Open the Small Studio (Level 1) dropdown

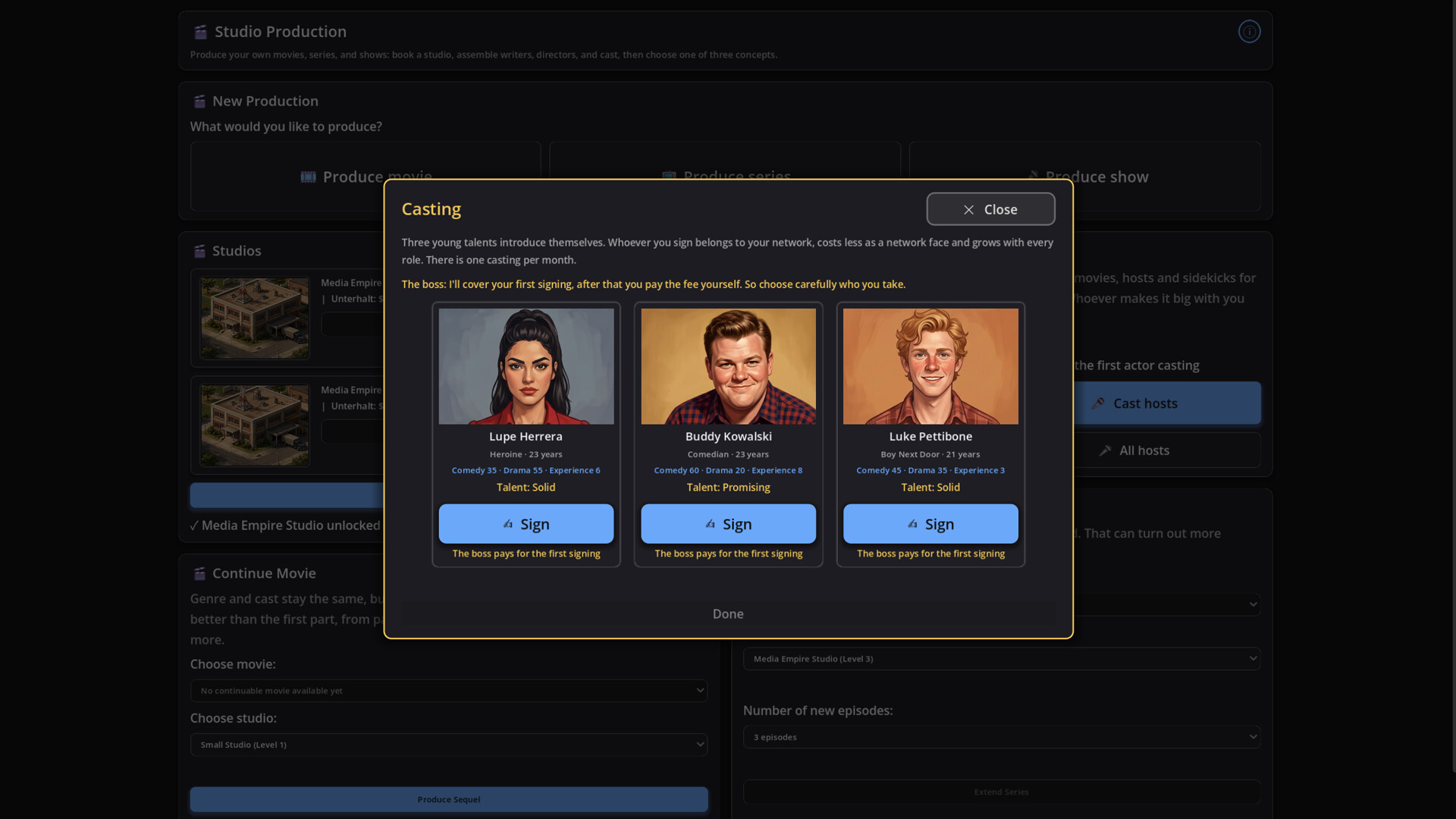[449, 745]
